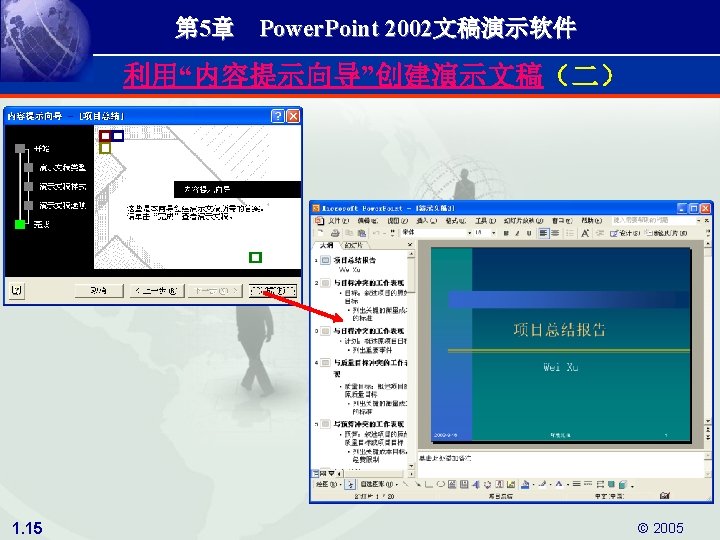Open the 窗口 (Window) menu
Screen dimensions: 720x540
click(562, 221)
